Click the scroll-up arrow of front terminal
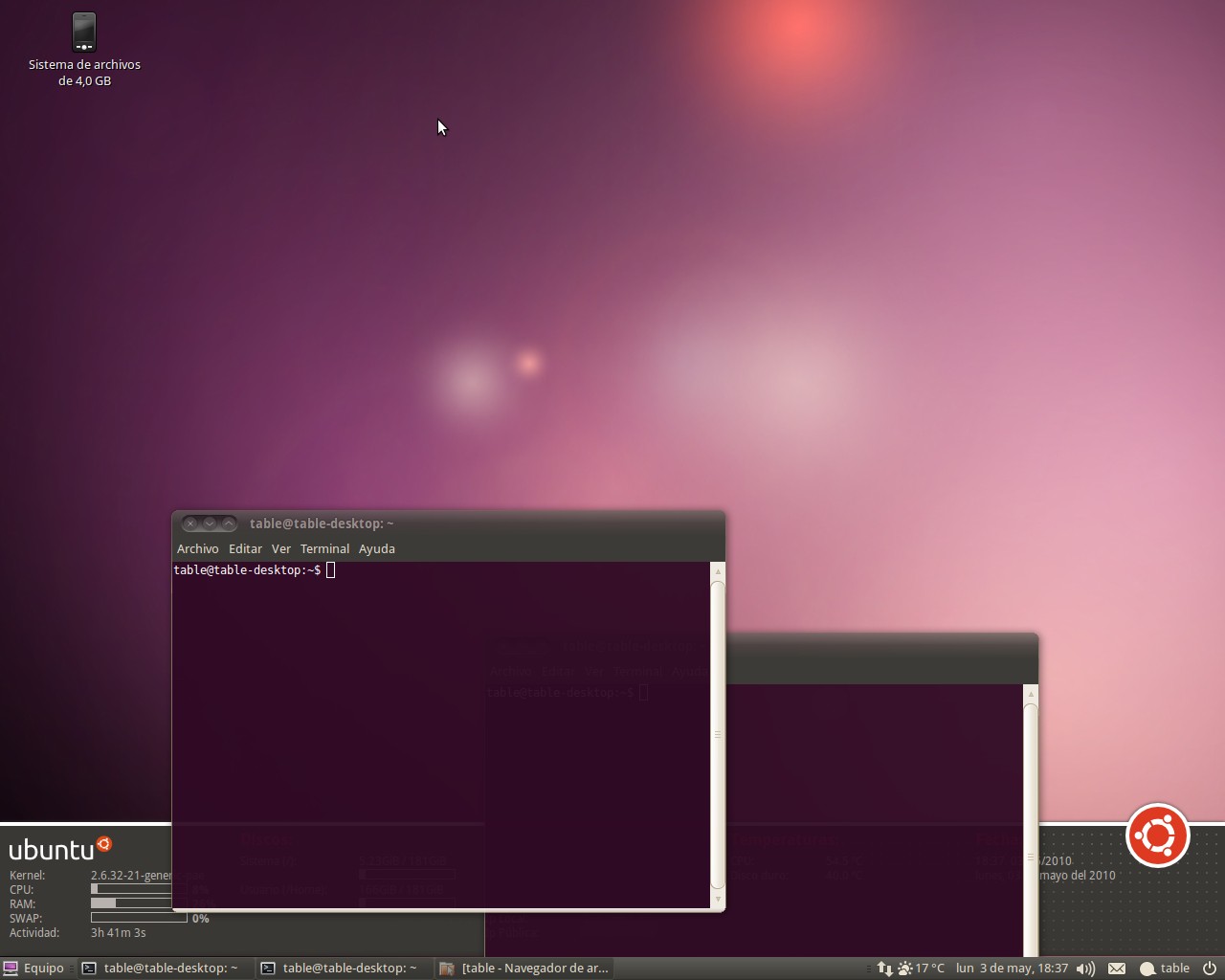This screenshot has height=980, width=1225. coord(717,570)
